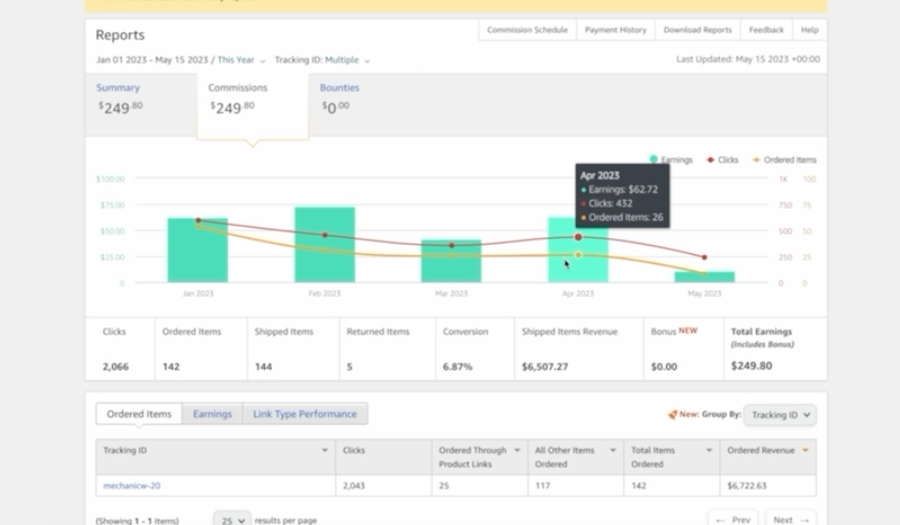Open the Group By Tracking ID dropdown
Screen dimensions: 900x525
(780, 414)
